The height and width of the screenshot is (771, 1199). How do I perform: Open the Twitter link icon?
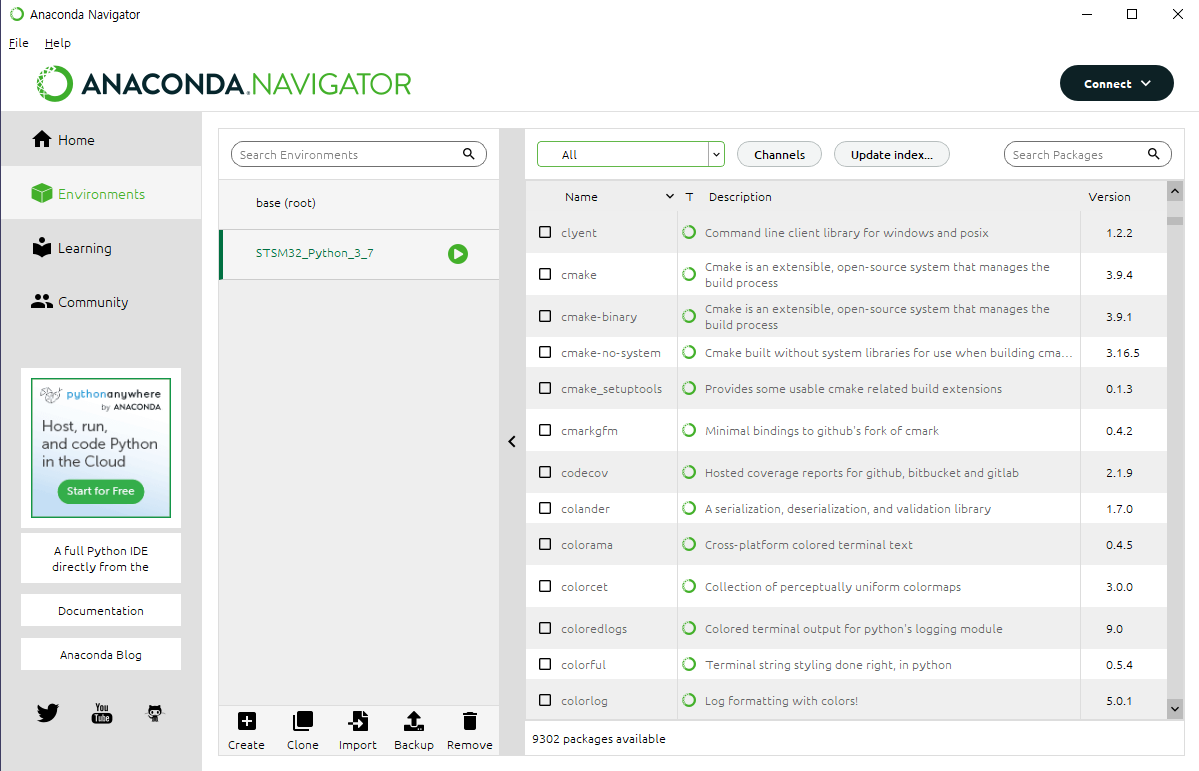[x=47, y=713]
